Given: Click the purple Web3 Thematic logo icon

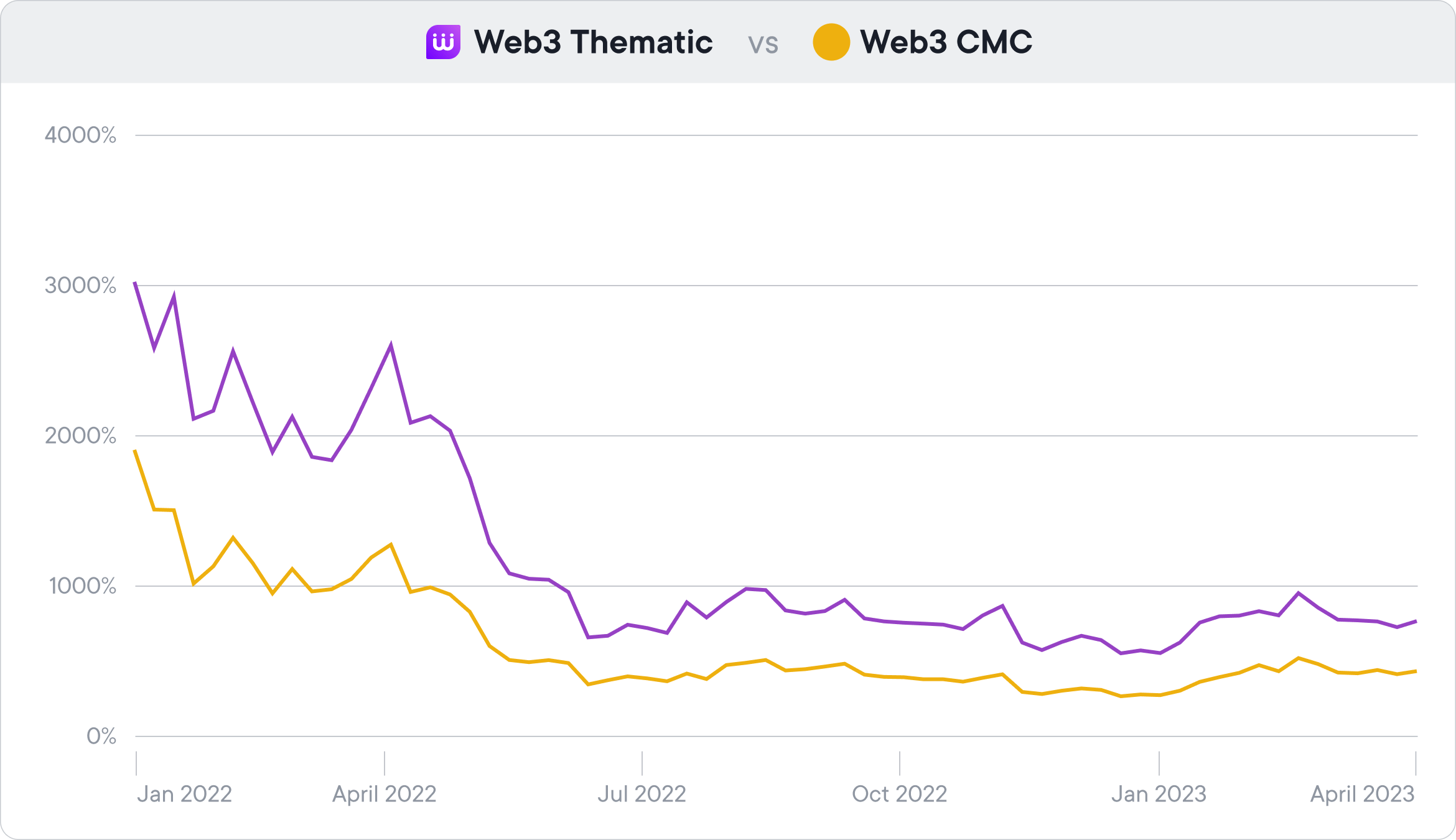Looking at the screenshot, I should (x=443, y=42).
